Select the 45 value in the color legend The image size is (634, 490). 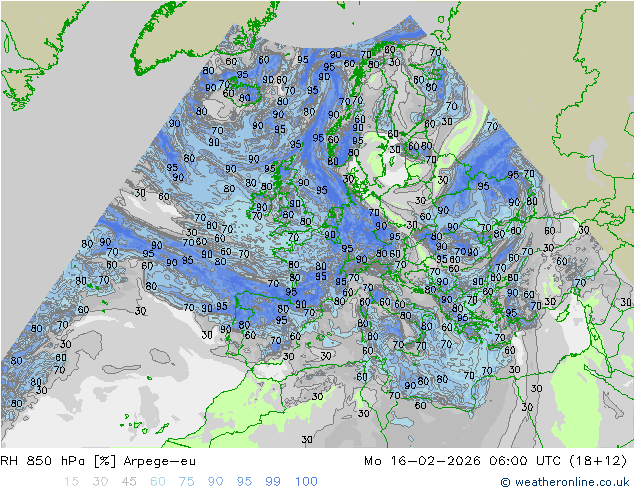(x=129, y=482)
